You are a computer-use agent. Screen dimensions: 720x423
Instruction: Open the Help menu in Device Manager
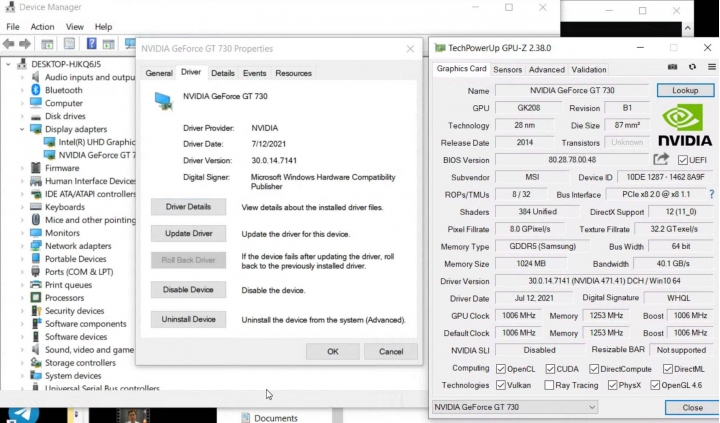103,27
